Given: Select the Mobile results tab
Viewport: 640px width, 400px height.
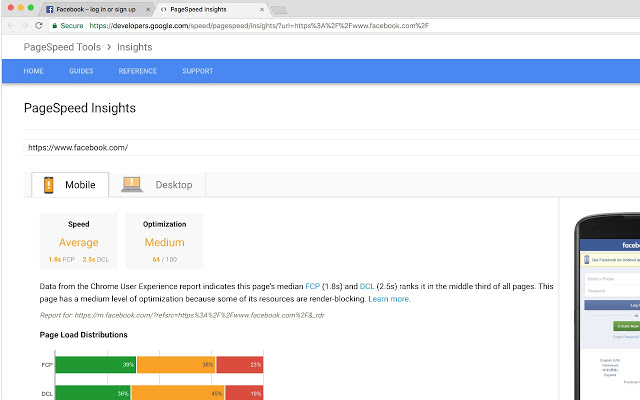Looking at the screenshot, I should [70, 185].
